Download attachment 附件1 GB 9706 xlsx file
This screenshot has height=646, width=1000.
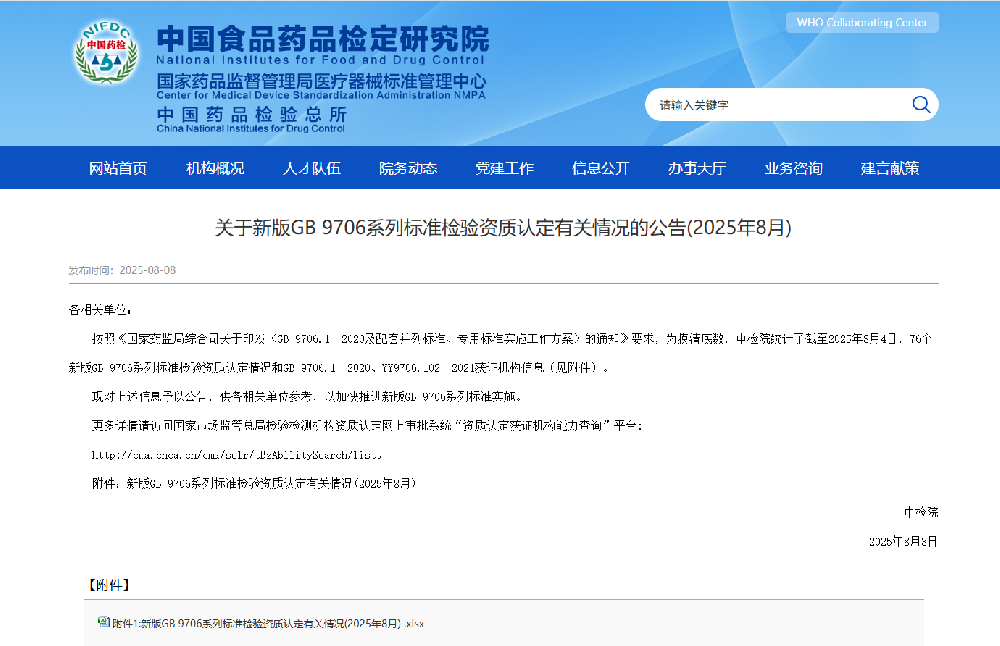tap(263, 622)
